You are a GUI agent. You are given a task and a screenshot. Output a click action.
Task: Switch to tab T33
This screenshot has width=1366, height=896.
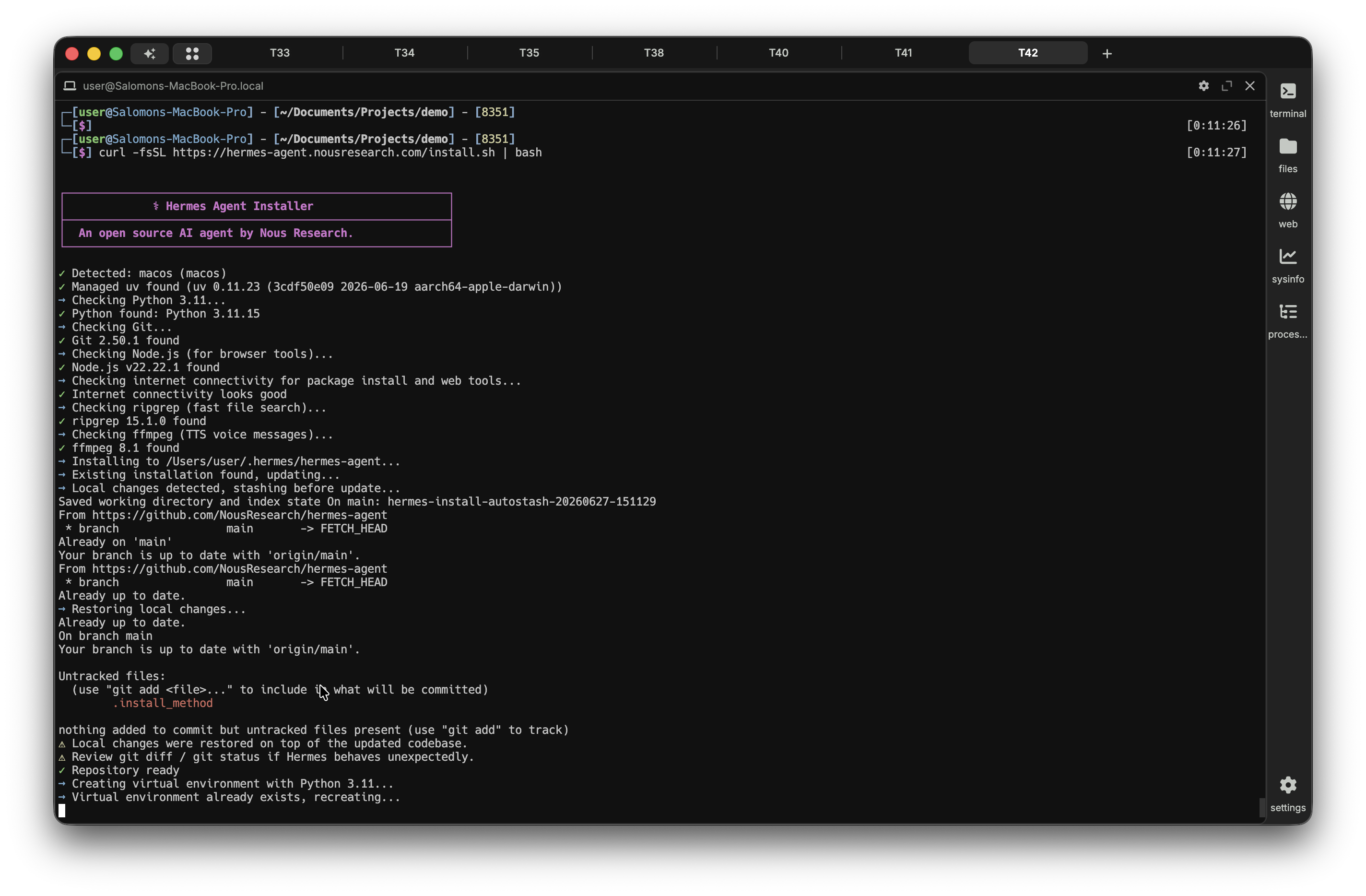pos(280,53)
